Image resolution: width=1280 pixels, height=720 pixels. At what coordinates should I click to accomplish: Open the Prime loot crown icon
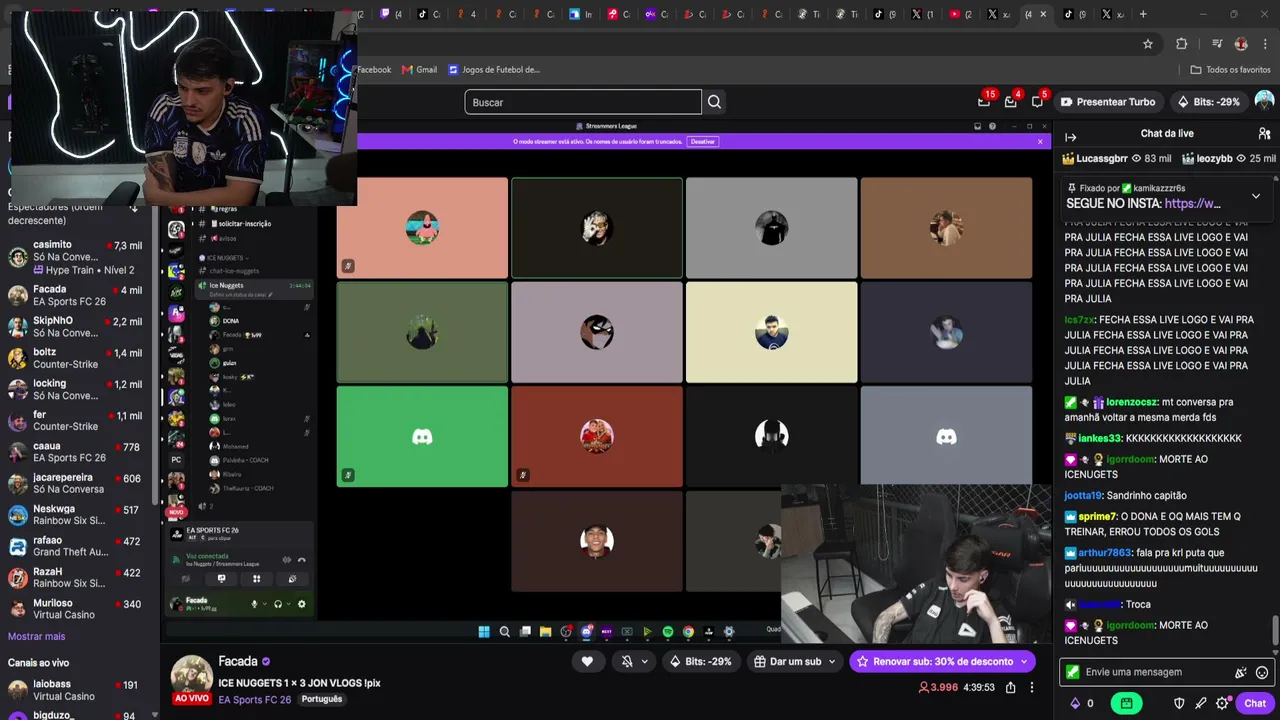(984, 101)
